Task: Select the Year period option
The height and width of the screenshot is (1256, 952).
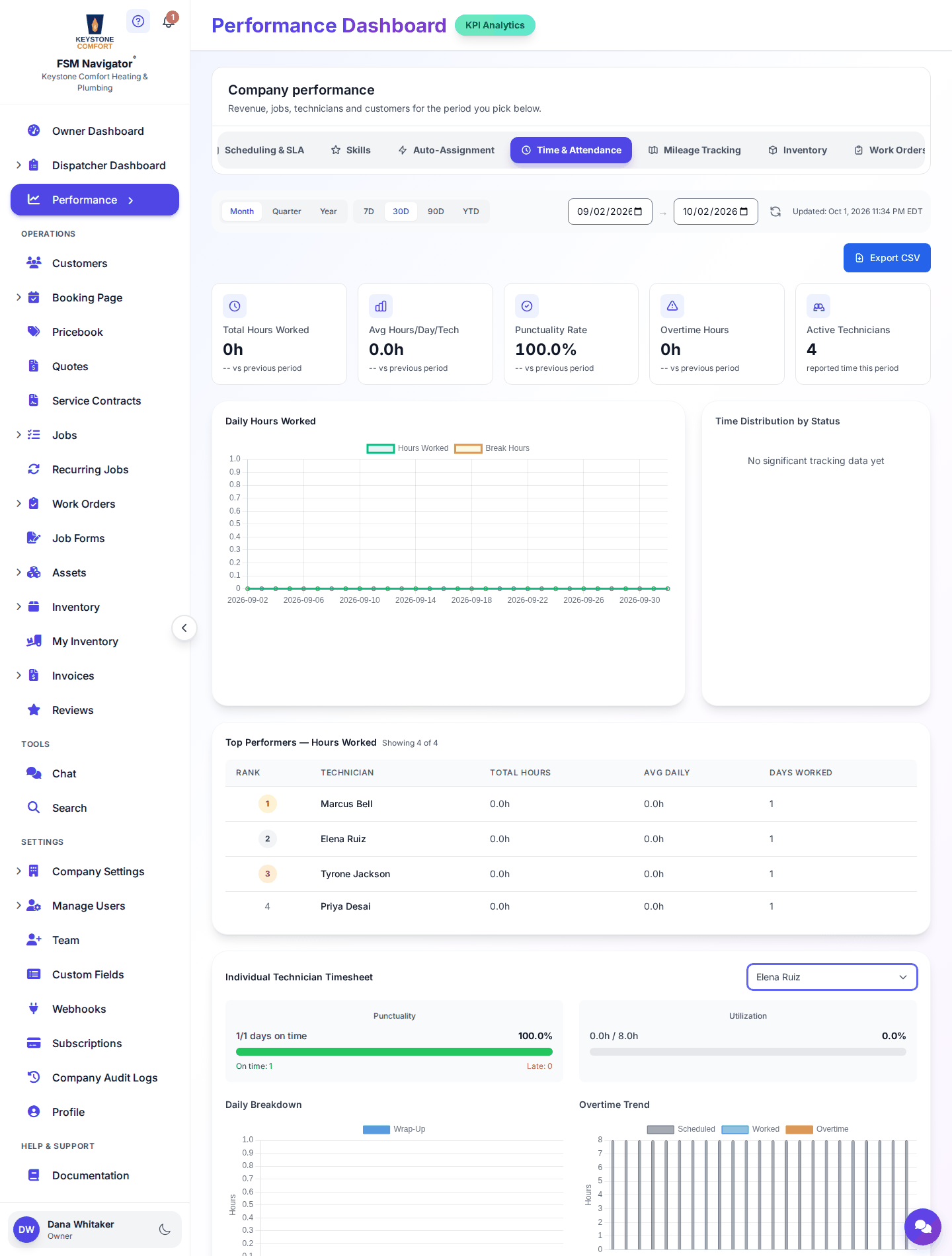Action: 329,212
